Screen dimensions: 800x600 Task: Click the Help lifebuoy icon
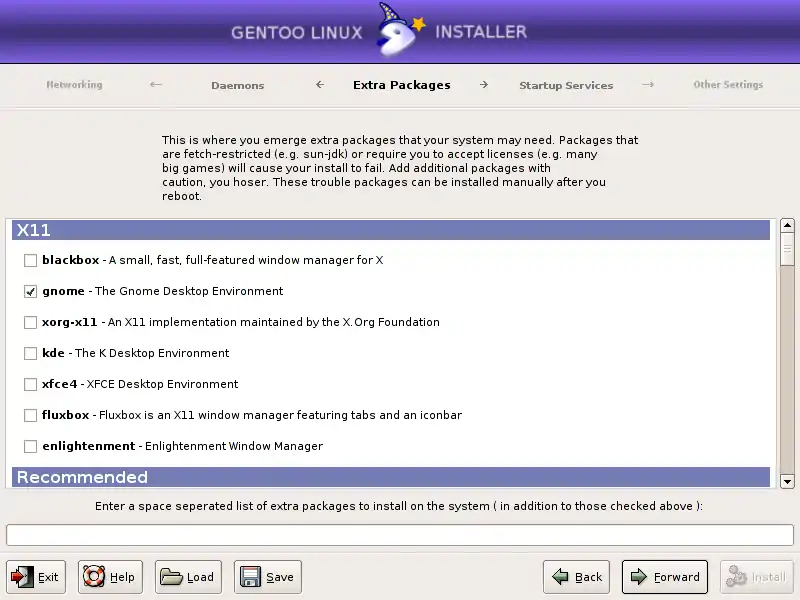coord(94,577)
